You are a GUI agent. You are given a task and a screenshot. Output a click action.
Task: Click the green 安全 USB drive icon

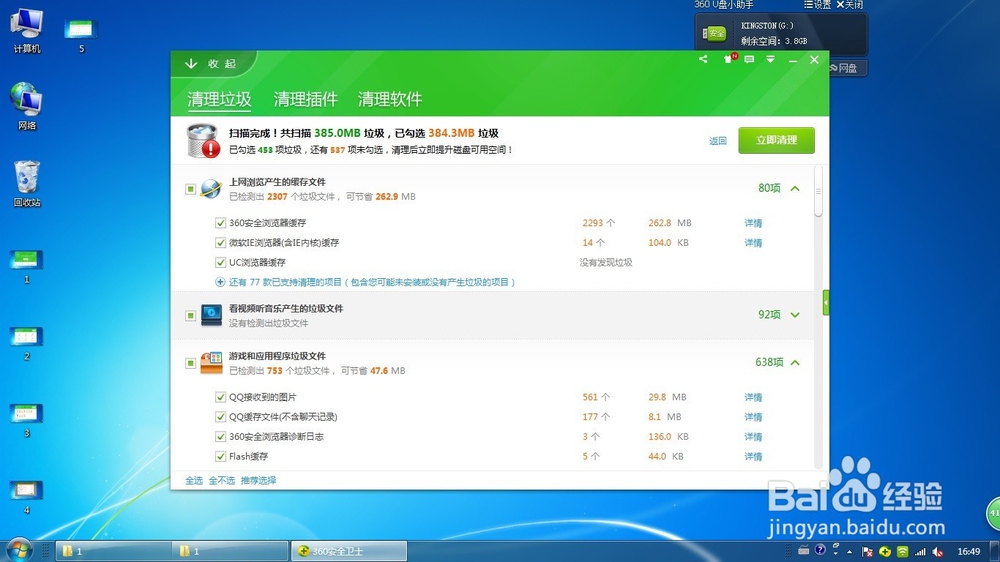pos(714,33)
